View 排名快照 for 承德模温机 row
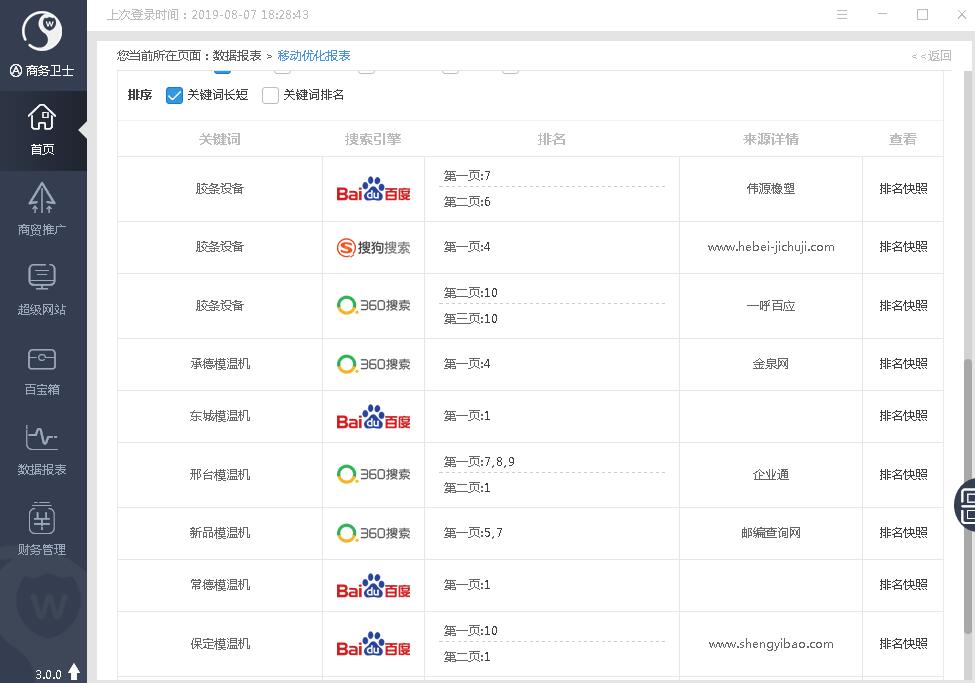 click(903, 364)
